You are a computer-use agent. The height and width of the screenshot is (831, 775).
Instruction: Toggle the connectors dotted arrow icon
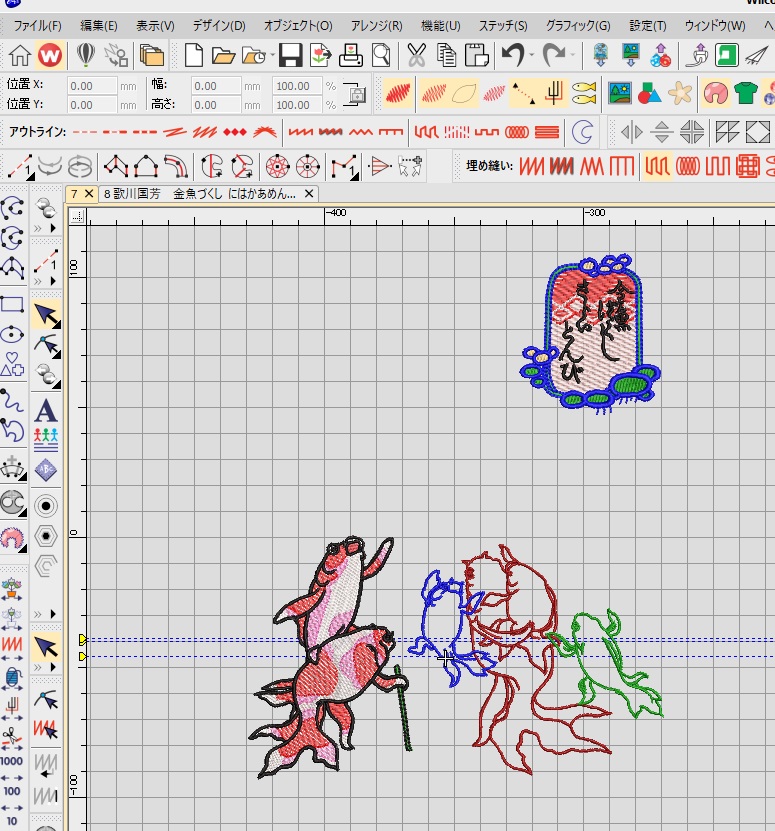coord(523,94)
